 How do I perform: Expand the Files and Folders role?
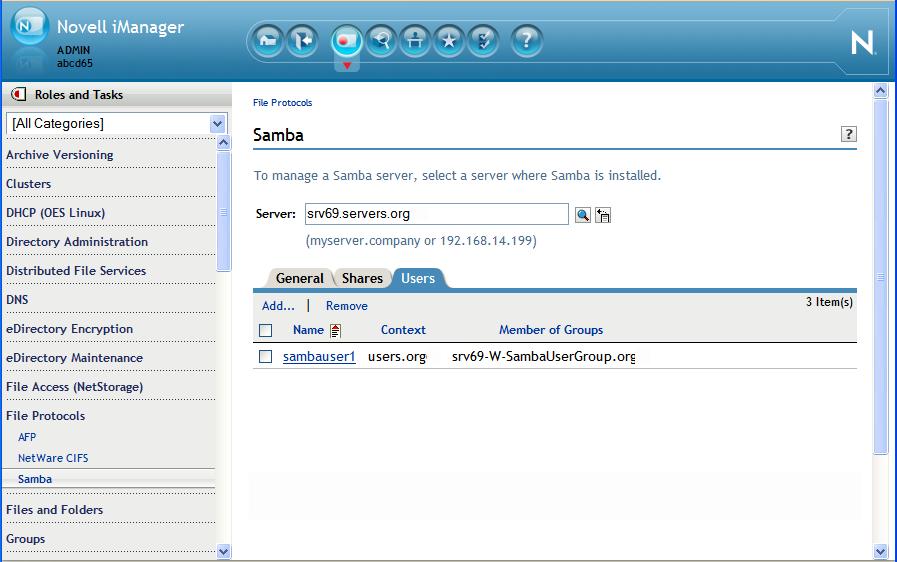tap(54, 509)
